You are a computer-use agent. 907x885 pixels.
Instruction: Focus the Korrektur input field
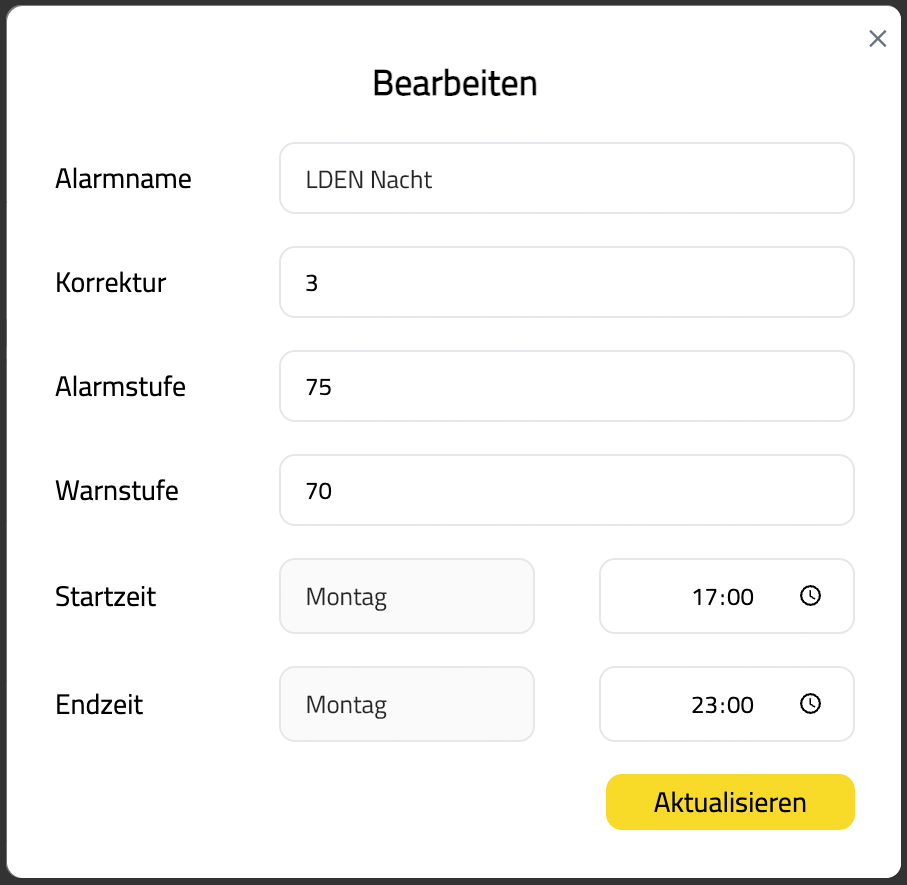pos(566,282)
